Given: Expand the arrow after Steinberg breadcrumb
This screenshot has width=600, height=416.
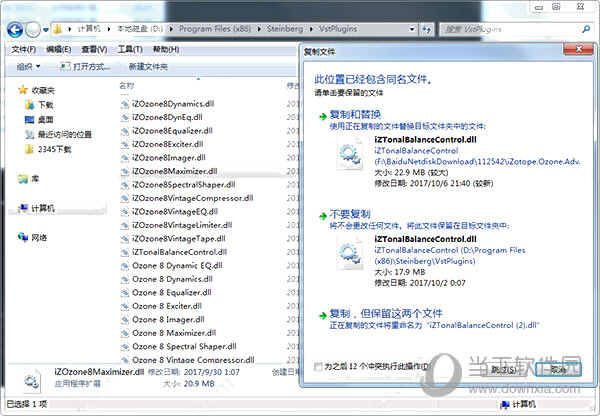Looking at the screenshot, I should (311, 29).
